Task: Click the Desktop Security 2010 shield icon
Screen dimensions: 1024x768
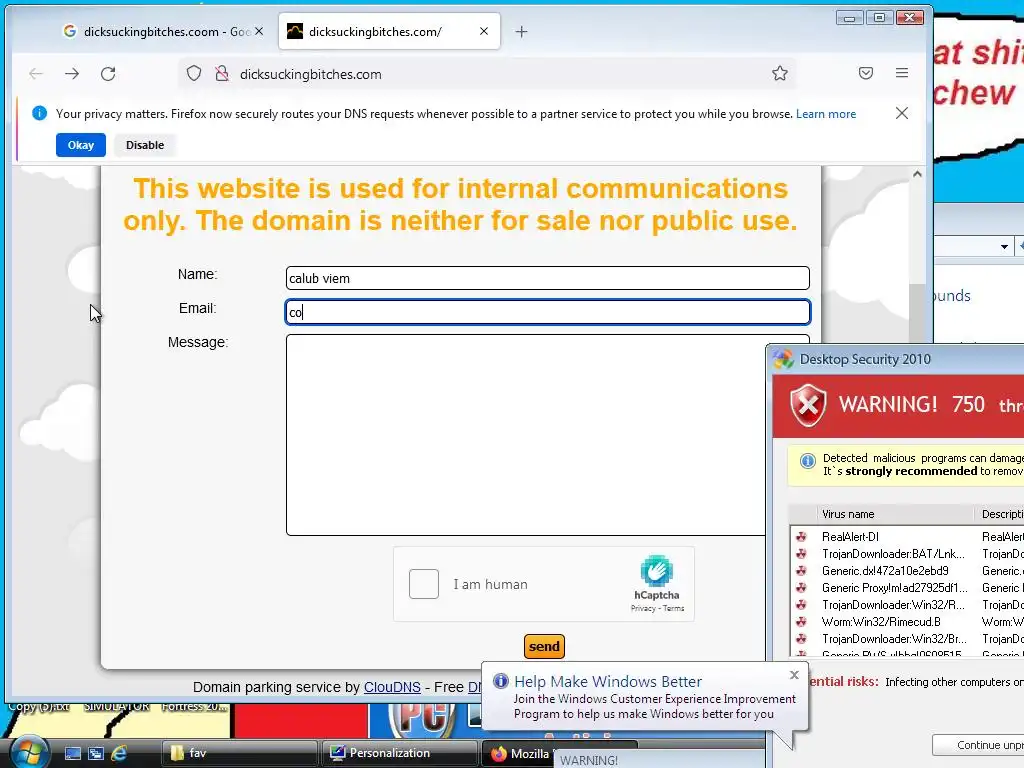Action: (808, 405)
